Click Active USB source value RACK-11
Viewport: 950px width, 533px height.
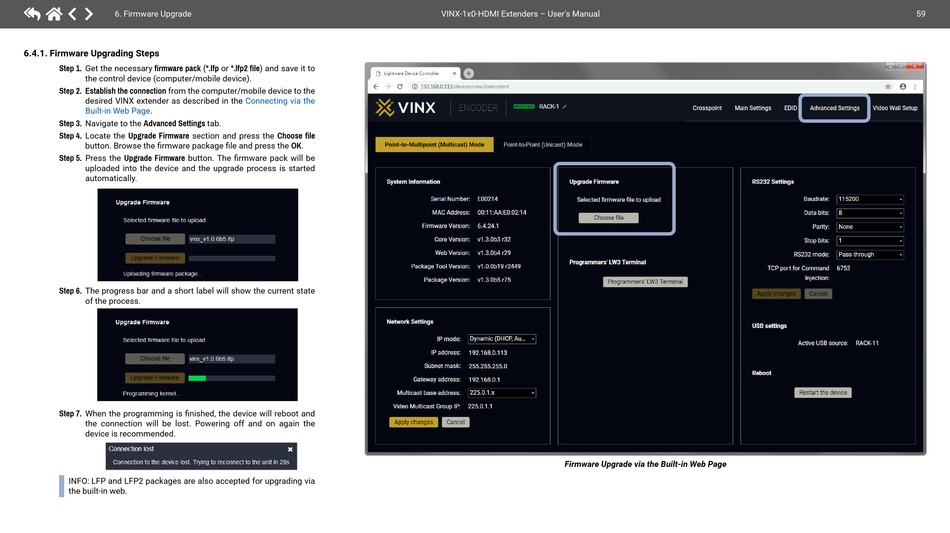tap(867, 343)
